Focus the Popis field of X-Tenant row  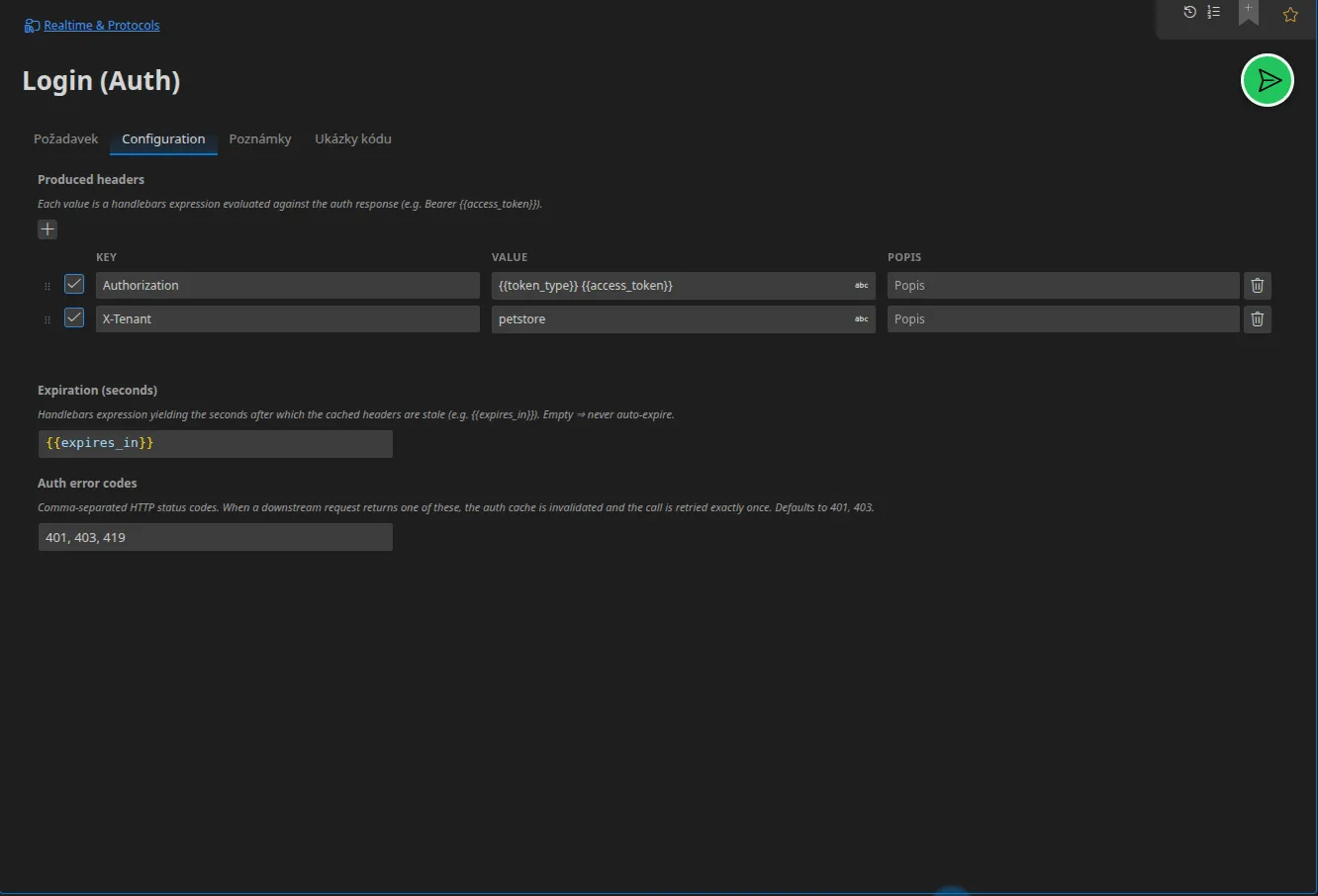coord(1064,319)
